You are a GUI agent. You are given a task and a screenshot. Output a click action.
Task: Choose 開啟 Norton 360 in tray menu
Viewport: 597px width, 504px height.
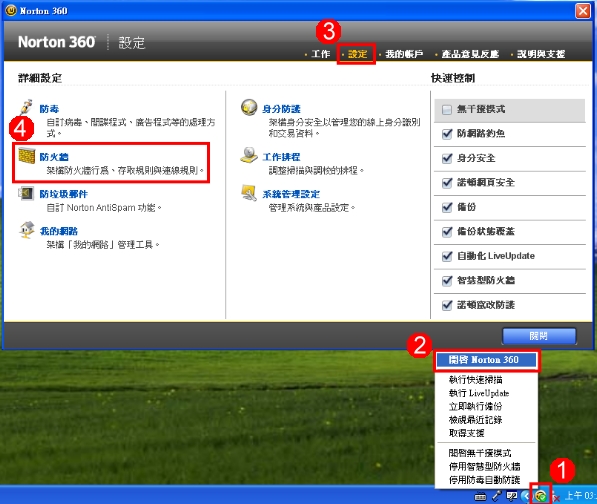[486, 360]
